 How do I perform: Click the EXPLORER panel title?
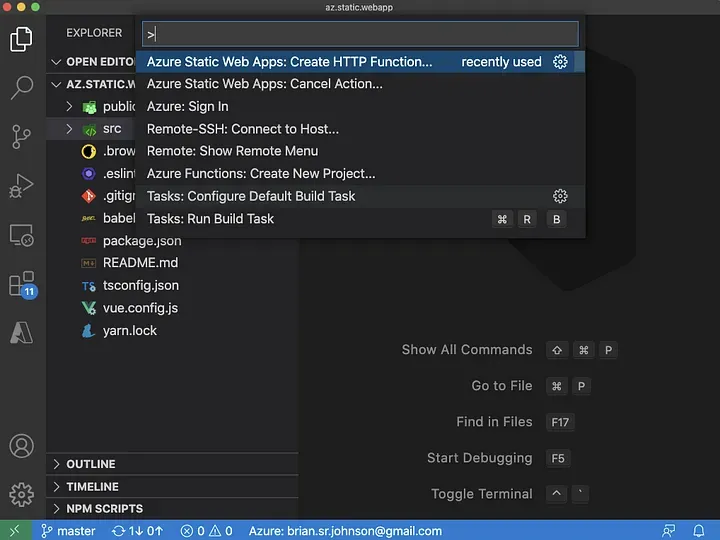94,33
